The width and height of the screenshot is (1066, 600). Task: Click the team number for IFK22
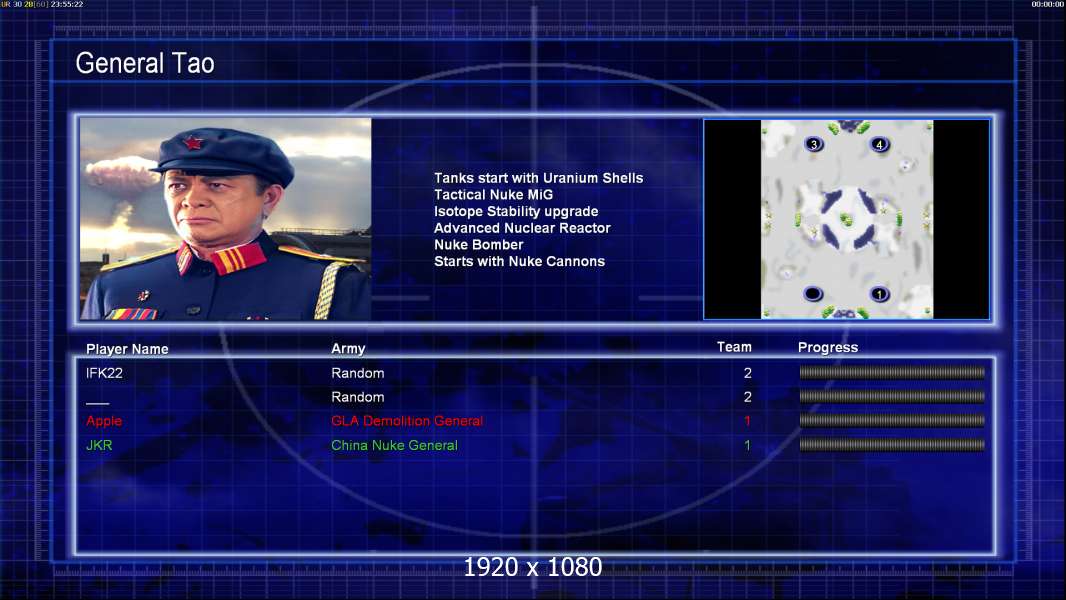(x=748, y=373)
